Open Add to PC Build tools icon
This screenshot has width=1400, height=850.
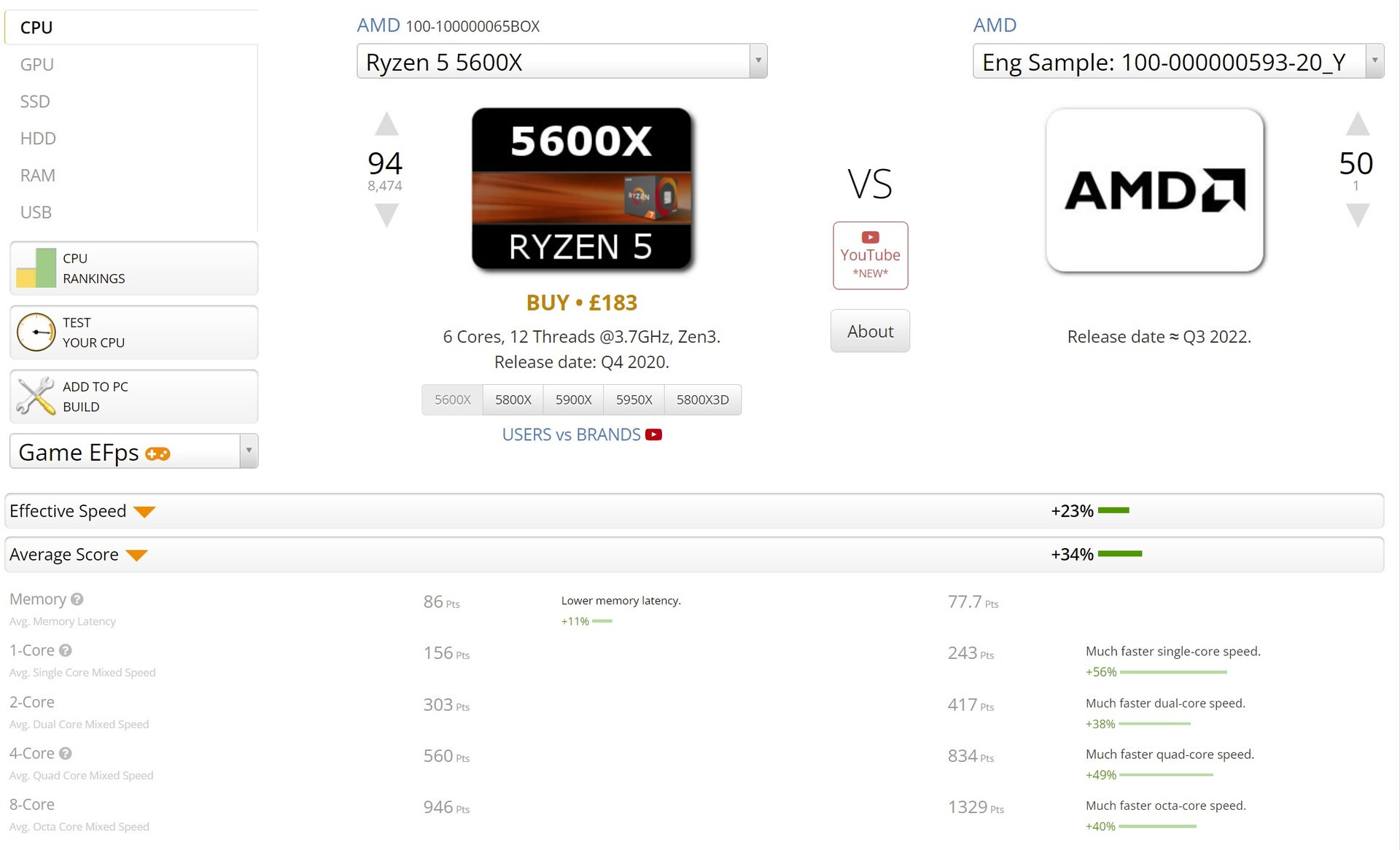click(x=36, y=397)
